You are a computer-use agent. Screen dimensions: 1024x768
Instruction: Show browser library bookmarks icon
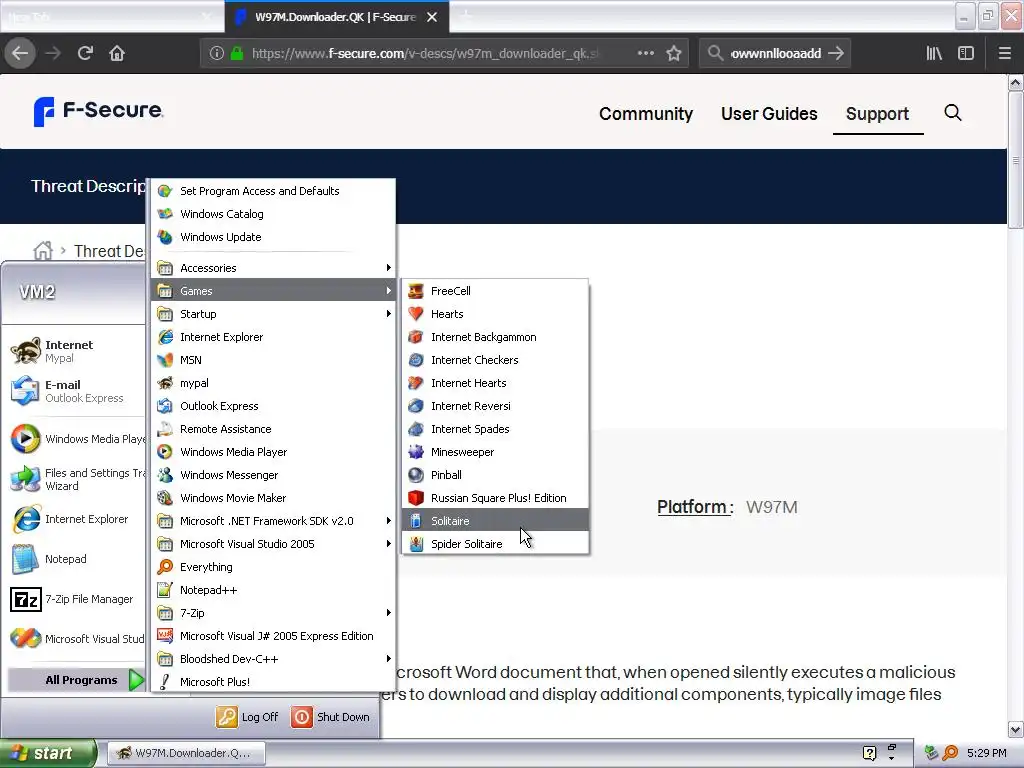click(934, 54)
